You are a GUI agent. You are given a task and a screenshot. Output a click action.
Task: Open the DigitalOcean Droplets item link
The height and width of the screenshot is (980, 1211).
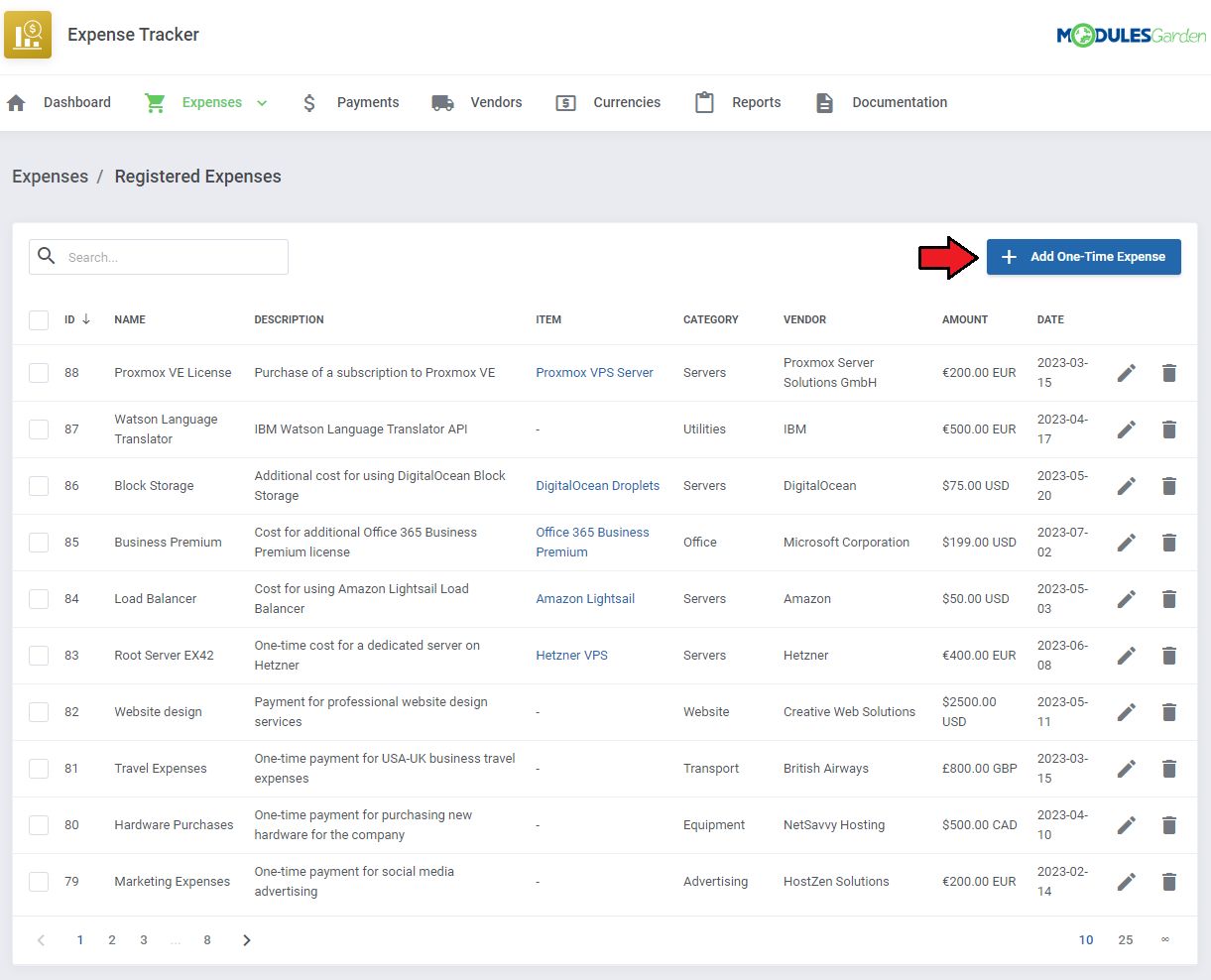[x=597, y=486]
